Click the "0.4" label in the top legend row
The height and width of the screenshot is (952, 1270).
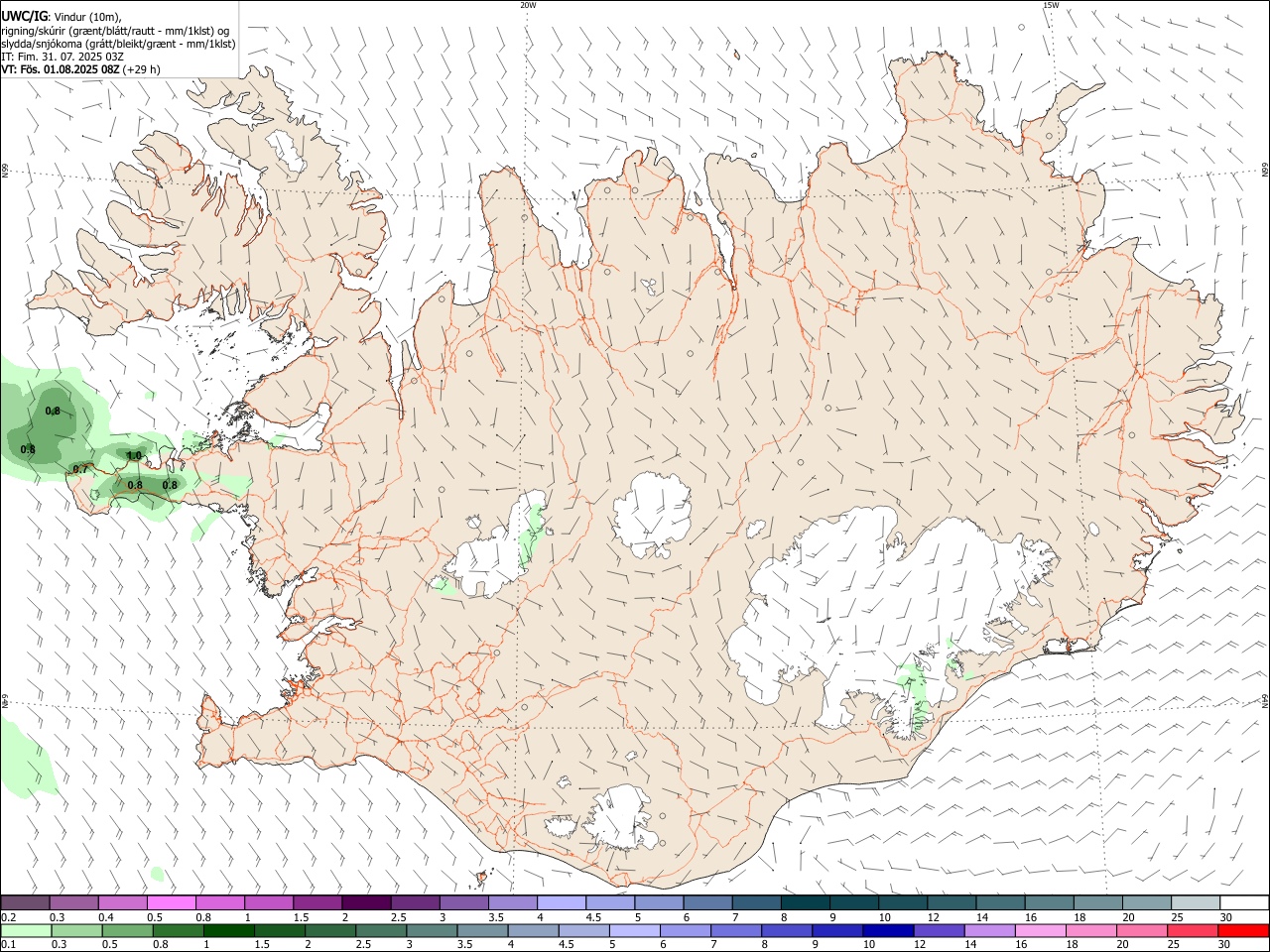[106, 917]
